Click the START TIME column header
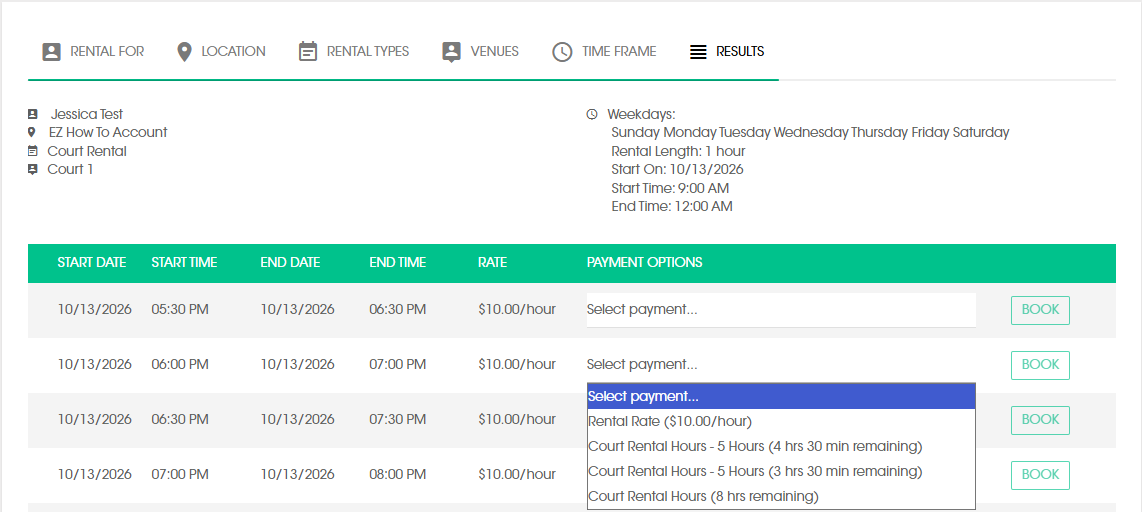 (x=184, y=263)
